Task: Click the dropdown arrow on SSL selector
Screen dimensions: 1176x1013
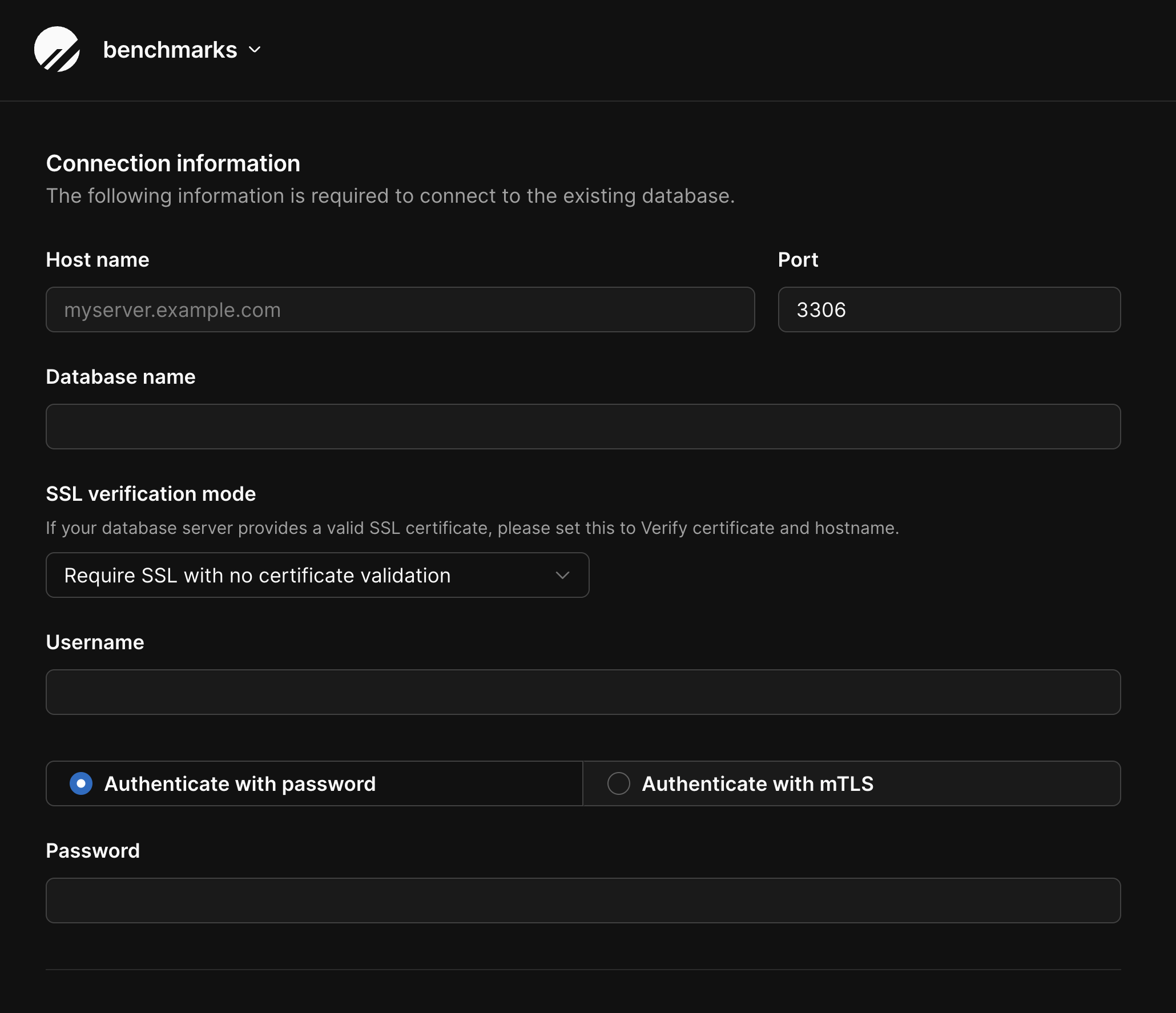Action: point(563,575)
